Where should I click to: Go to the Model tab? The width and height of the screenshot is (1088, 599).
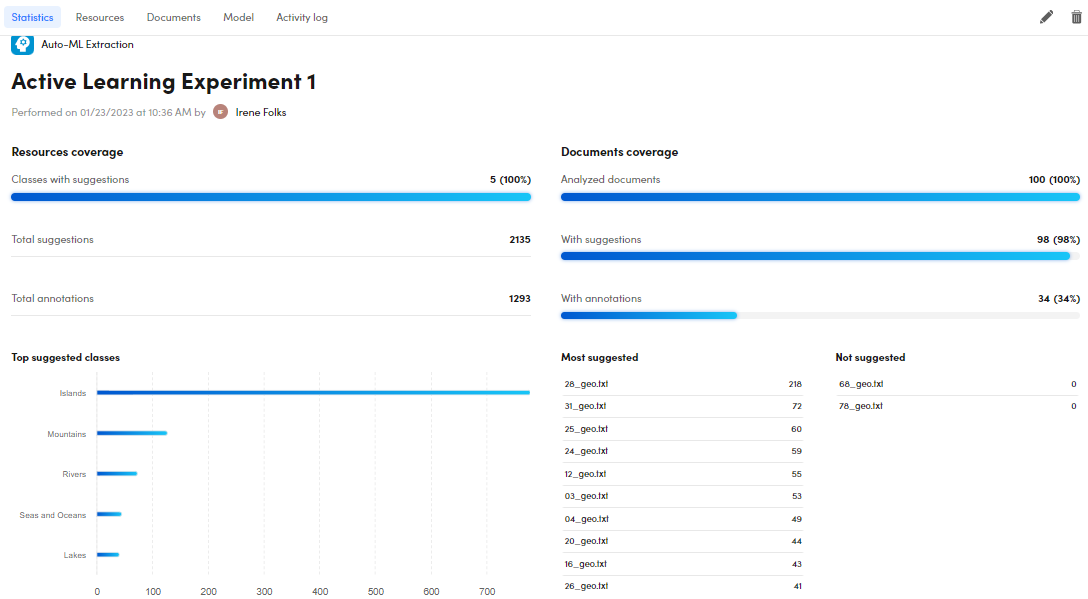(238, 17)
